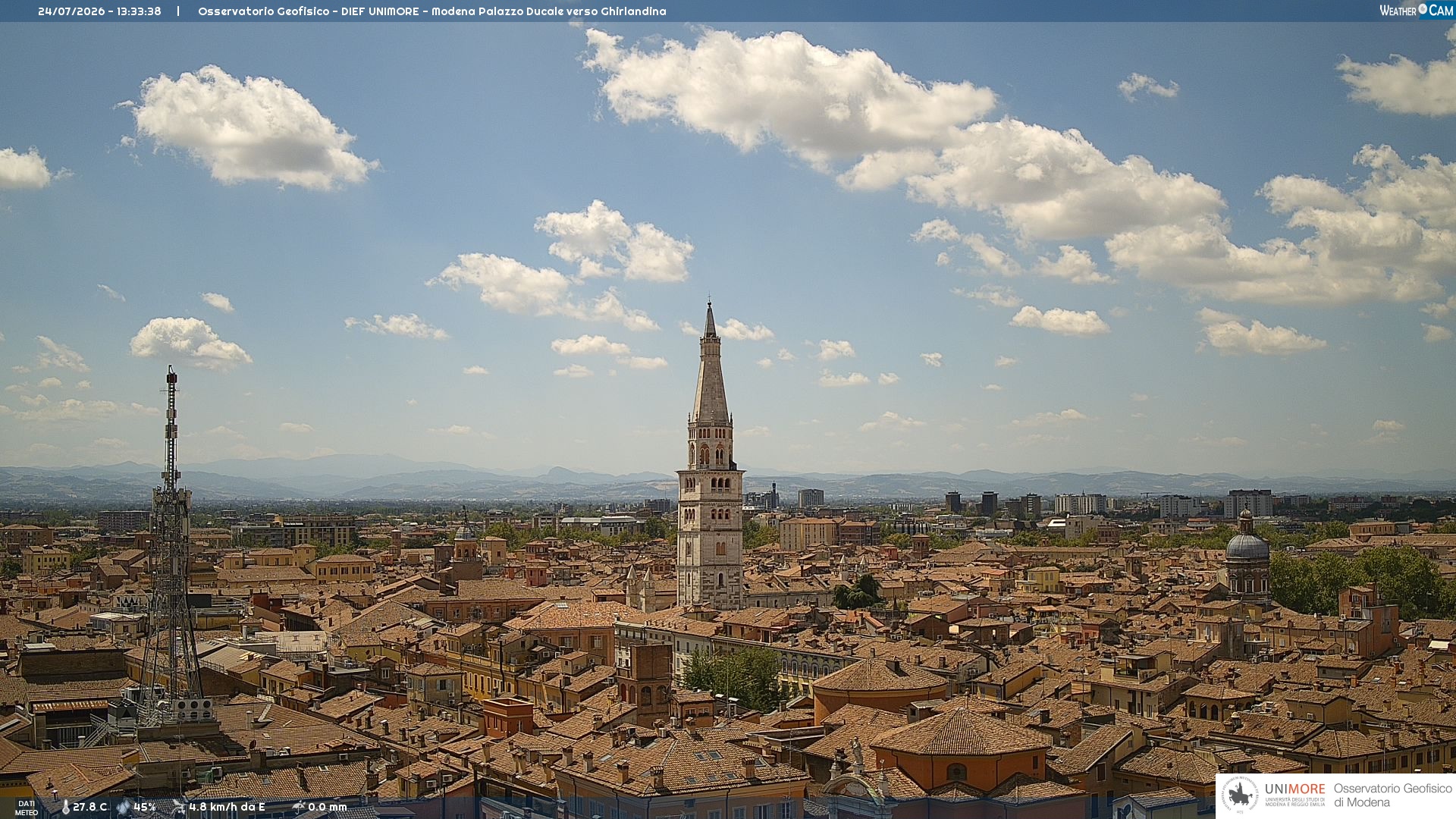
Task: Click the UNIMORE horseman seal emblem
Action: coord(1240,795)
